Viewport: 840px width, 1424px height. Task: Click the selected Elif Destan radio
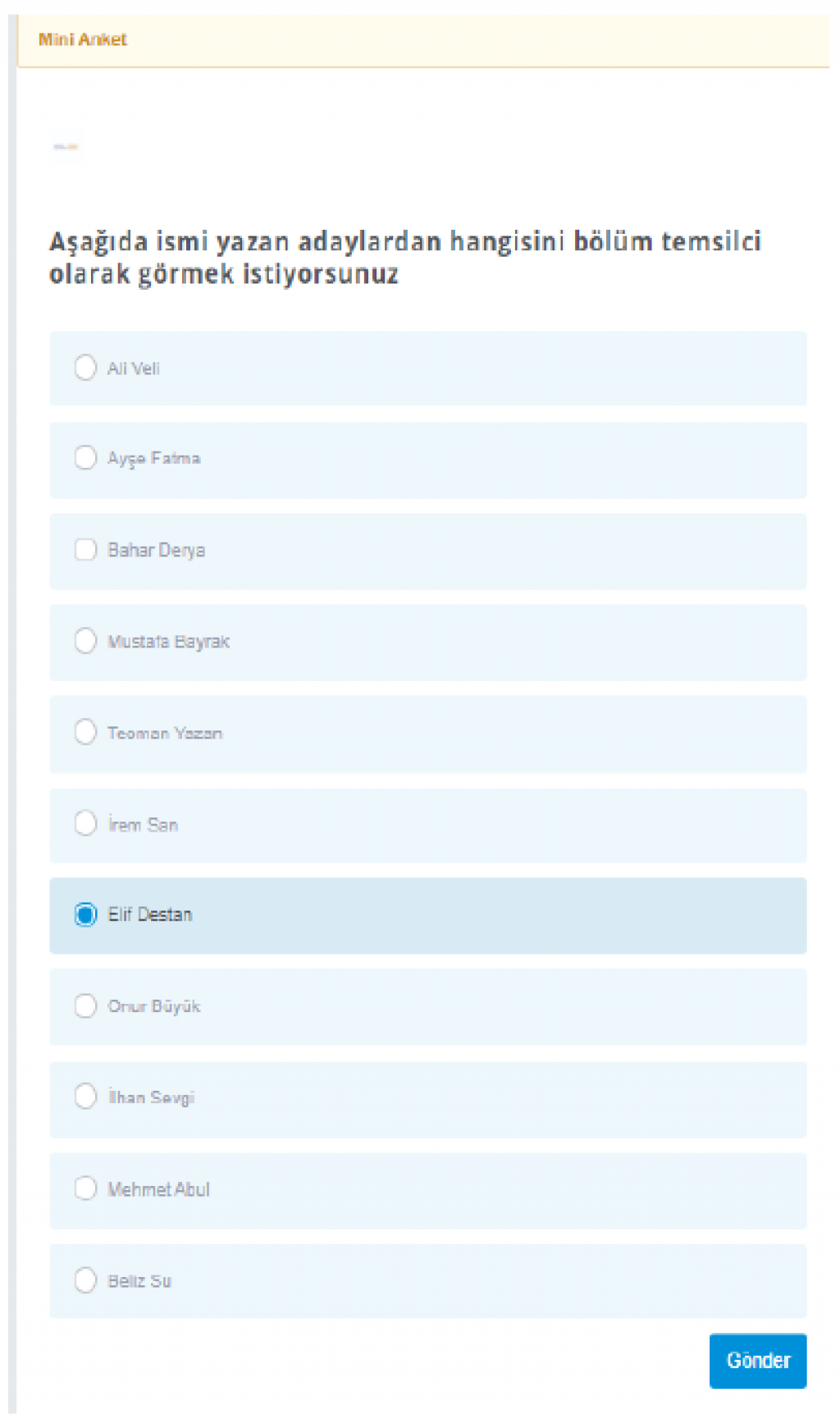click(x=85, y=914)
